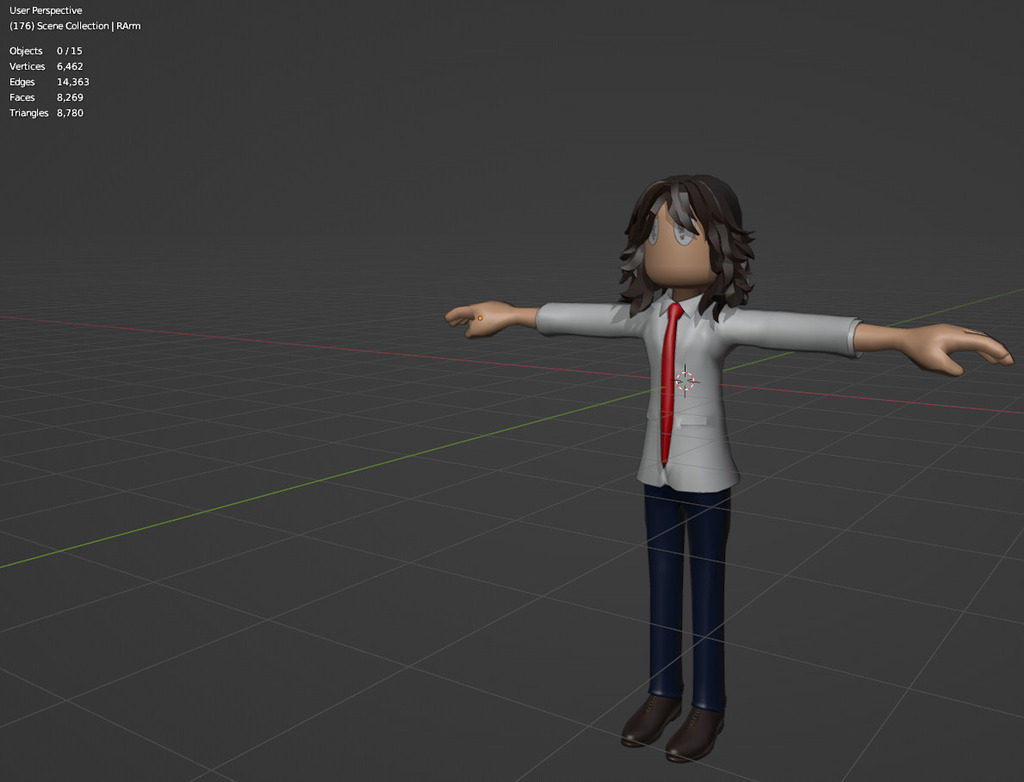The image size is (1024, 782).
Task: Click the character's right eye
Action: coord(656,232)
